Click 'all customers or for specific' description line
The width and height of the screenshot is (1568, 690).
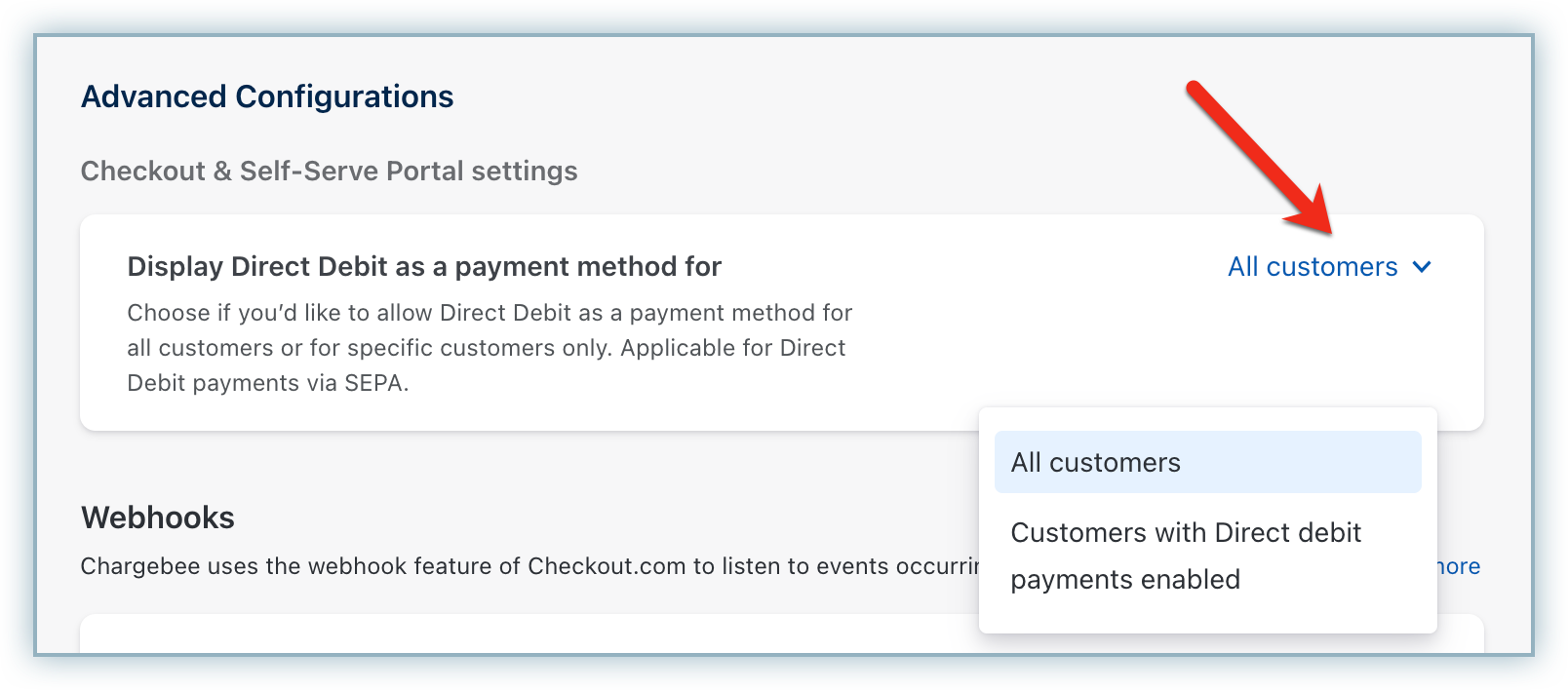pos(369,348)
